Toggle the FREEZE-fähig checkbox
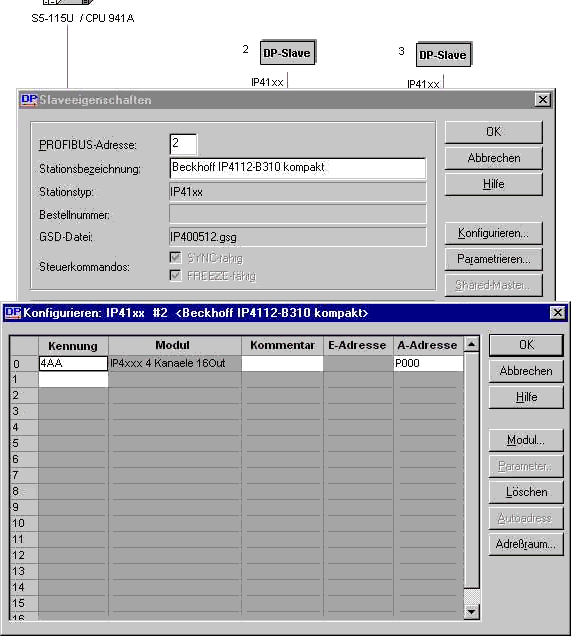Viewport: 572px width, 637px height. (x=176, y=275)
